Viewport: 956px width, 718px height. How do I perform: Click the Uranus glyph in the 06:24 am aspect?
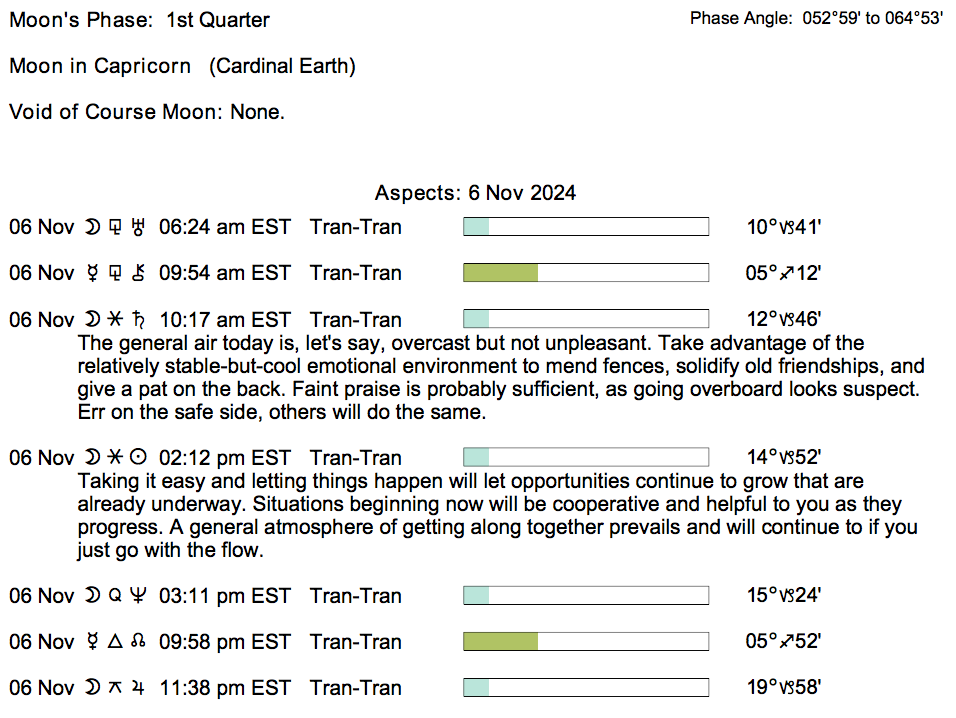pos(138,227)
